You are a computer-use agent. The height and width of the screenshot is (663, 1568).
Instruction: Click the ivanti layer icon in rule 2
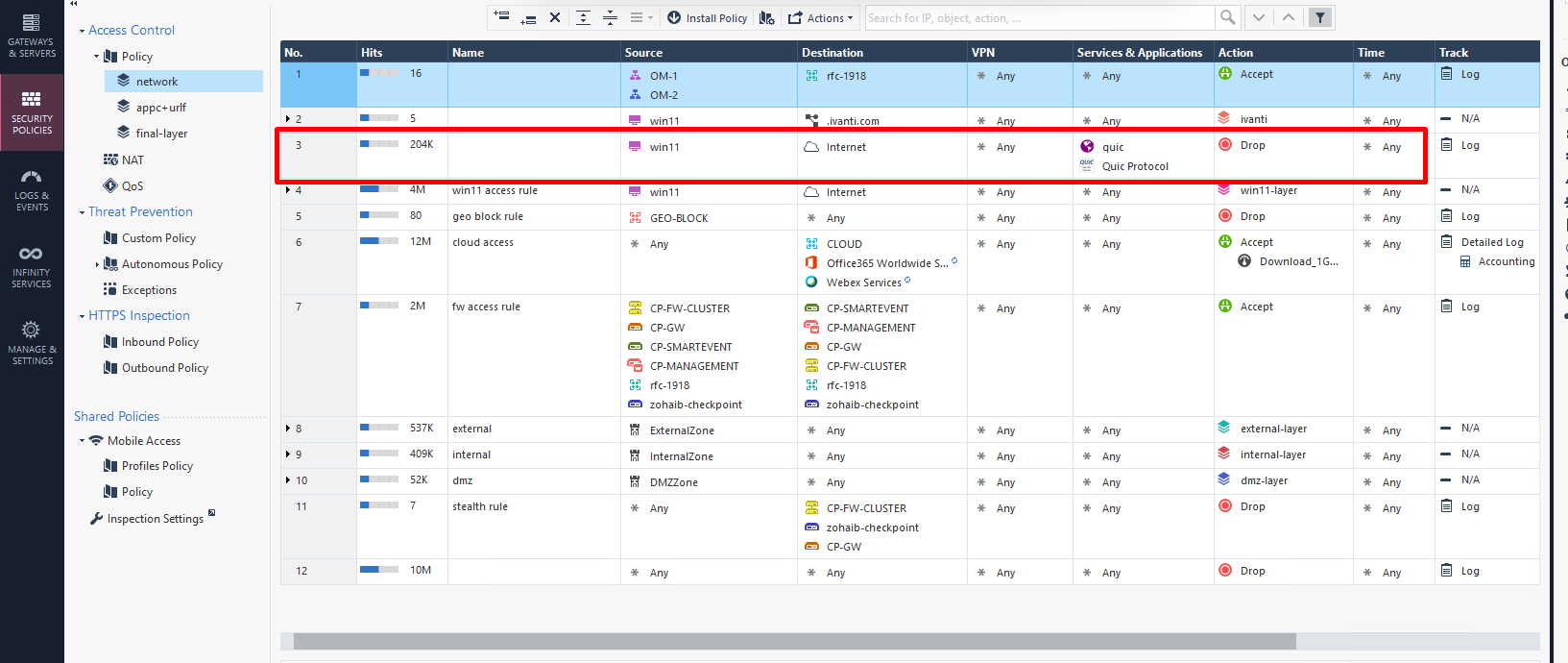click(x=1224, y=118)
